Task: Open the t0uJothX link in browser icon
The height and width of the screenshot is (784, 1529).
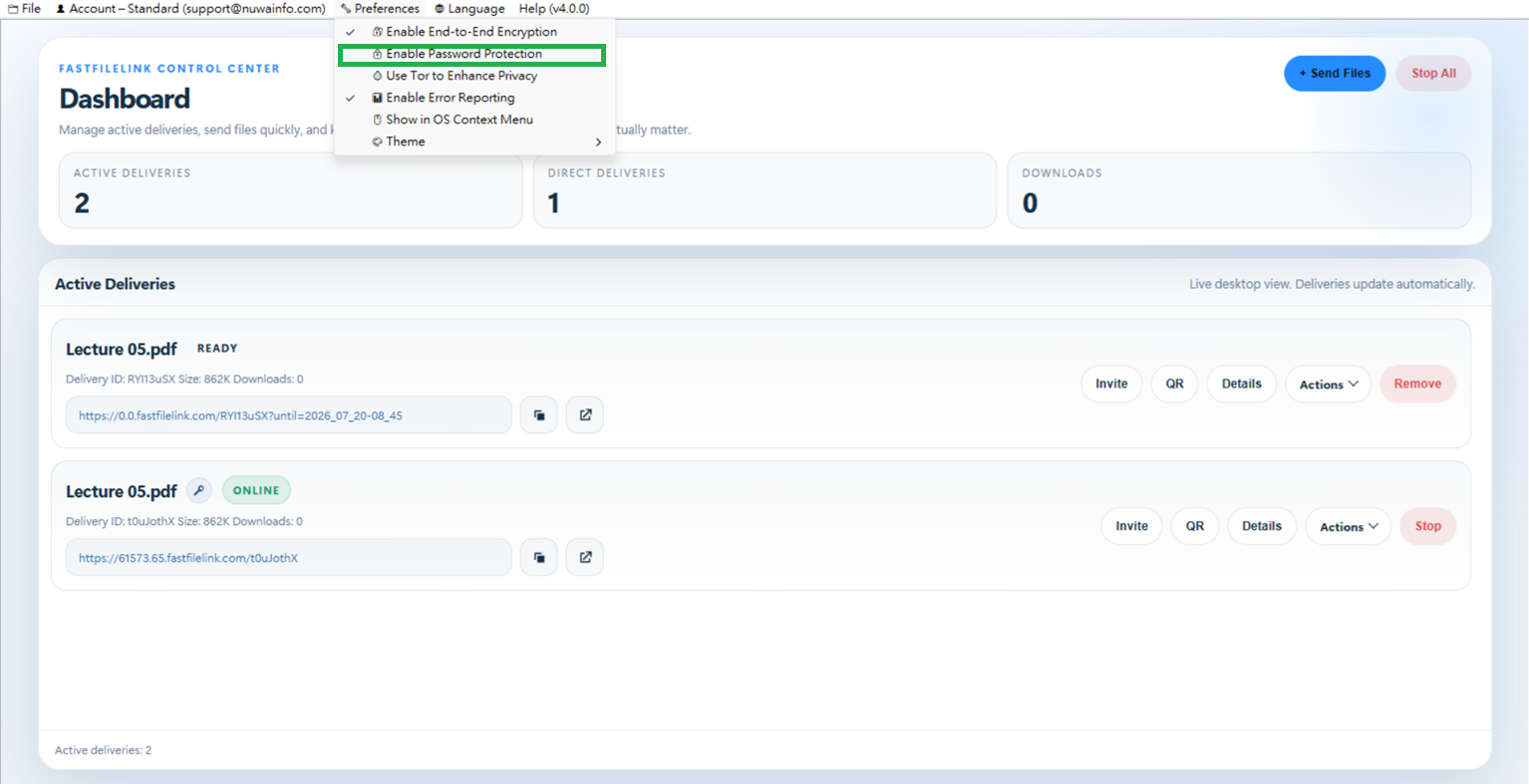Action: click(x=585, y=558)
